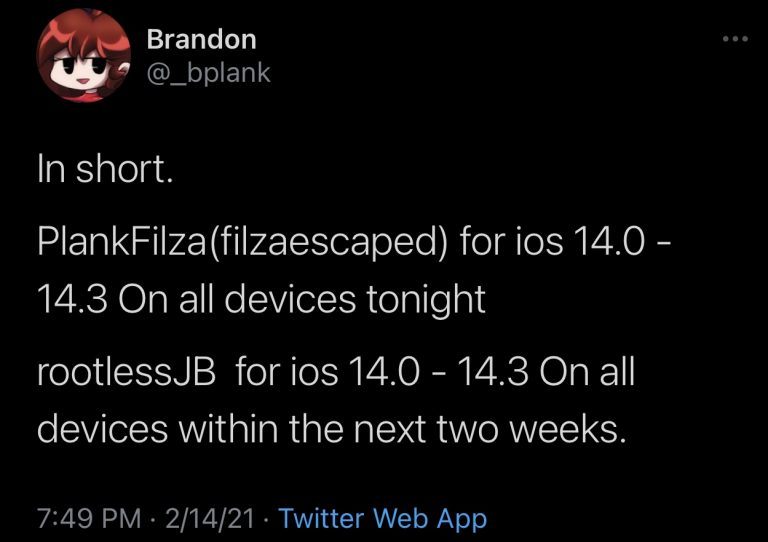
Task: Click "for ios 14.0 - 14.3" on rootlessJB line
Action: pyautogui.click(x=382, y=372)
